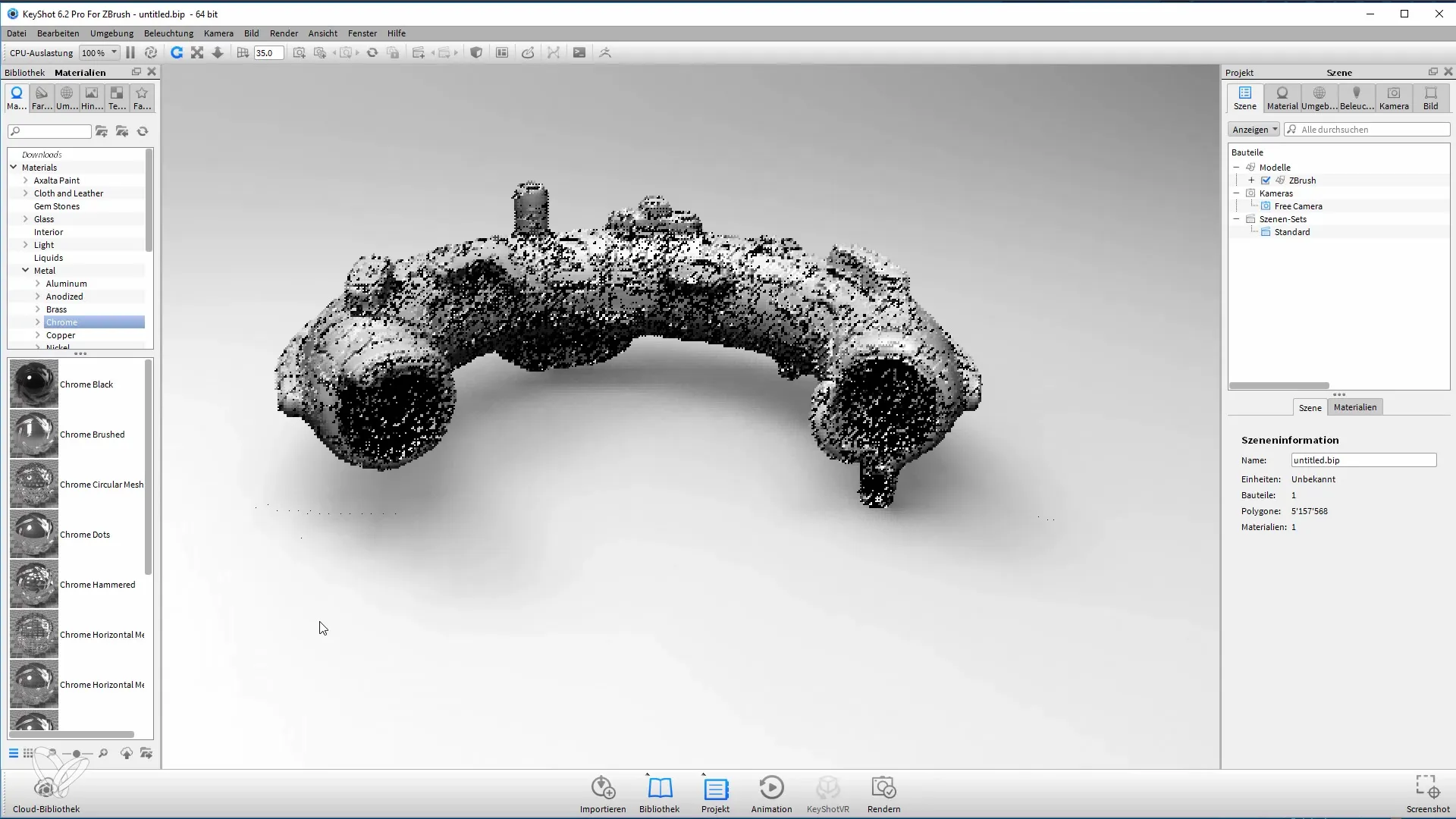Image resolution: width=1456 pixels, height=819 pixels.
Task: Open the Render menu
Action: pos(284,33)
